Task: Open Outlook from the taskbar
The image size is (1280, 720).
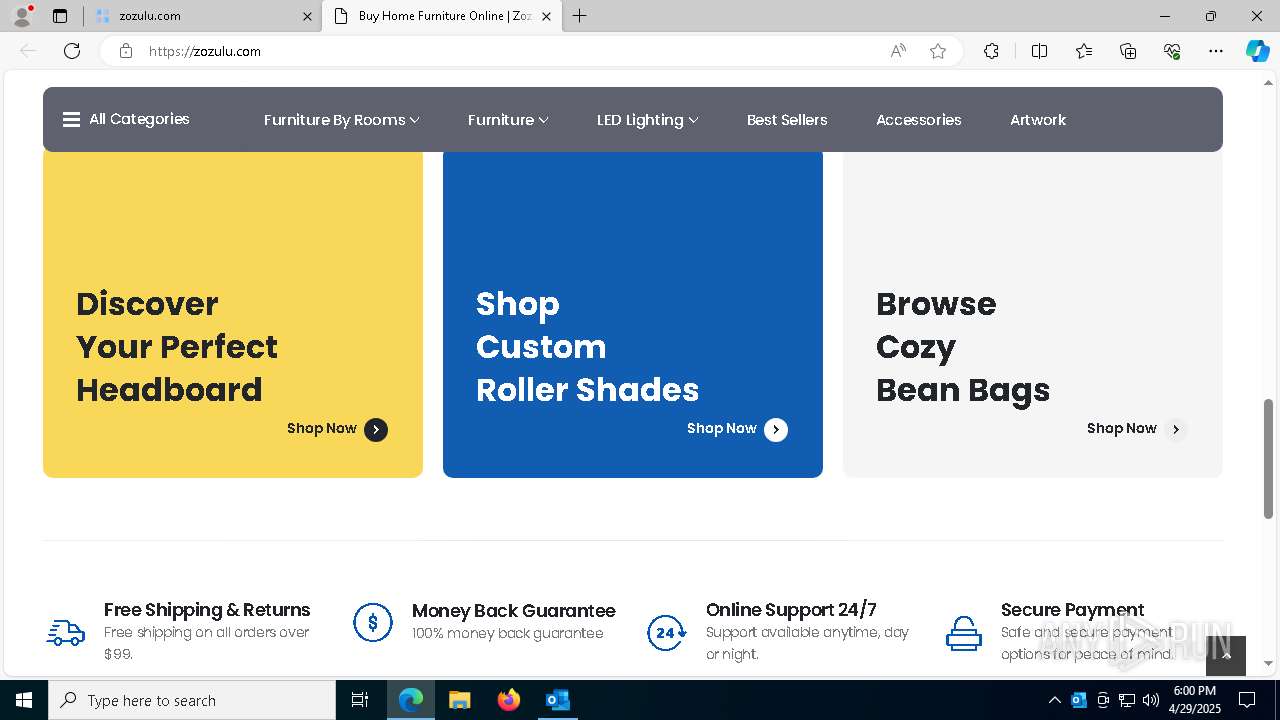Action: pos(558,700)
